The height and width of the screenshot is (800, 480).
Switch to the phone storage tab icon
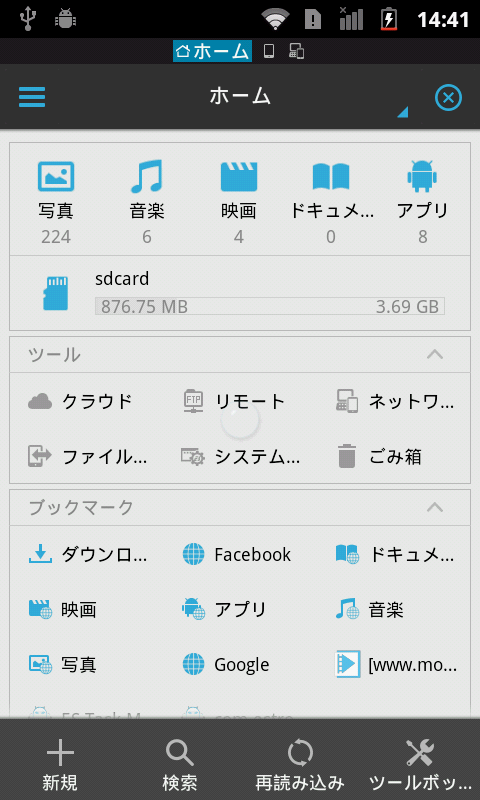[x=269, y=51]
